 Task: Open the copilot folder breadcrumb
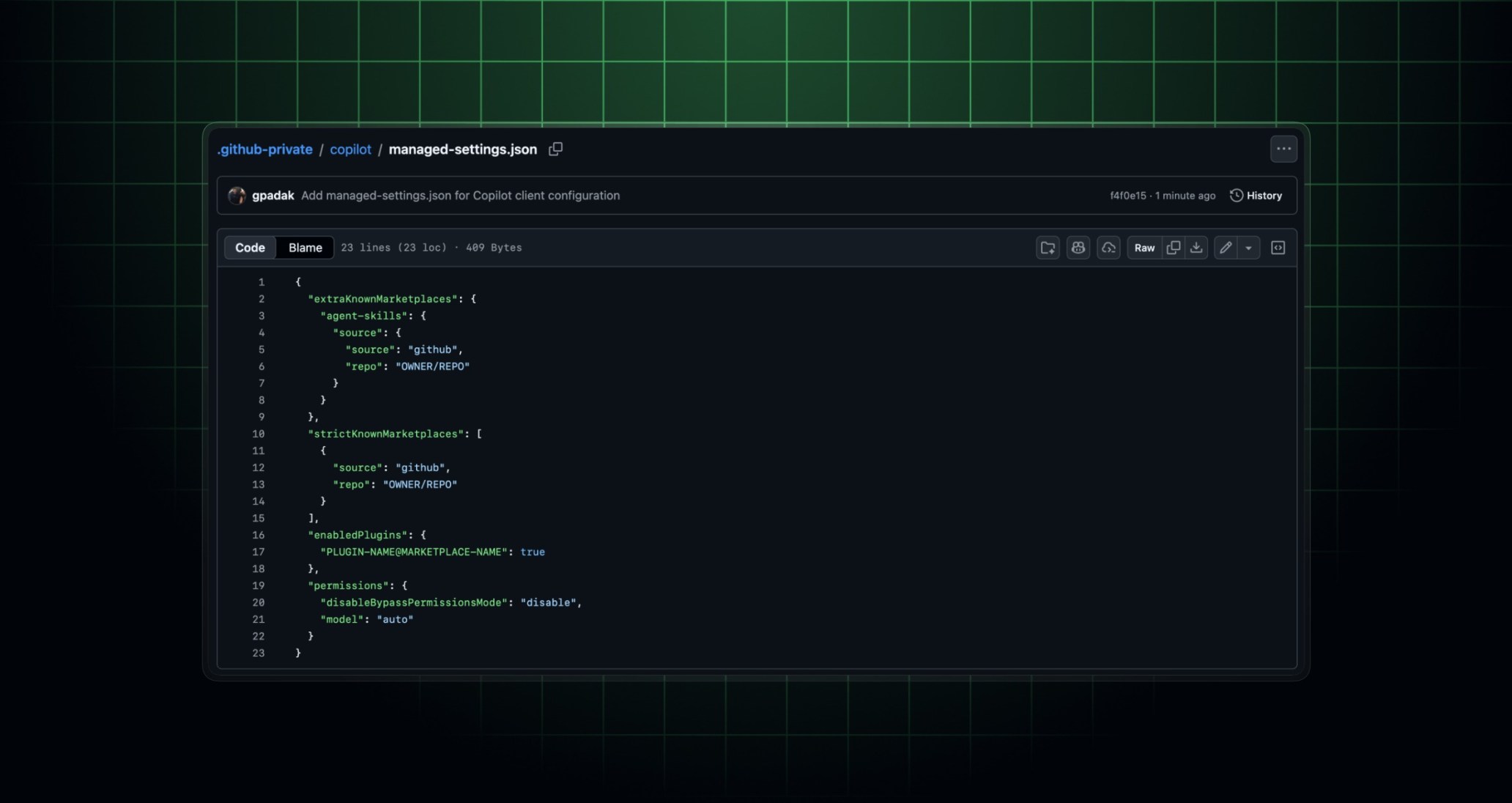(350, 149)
